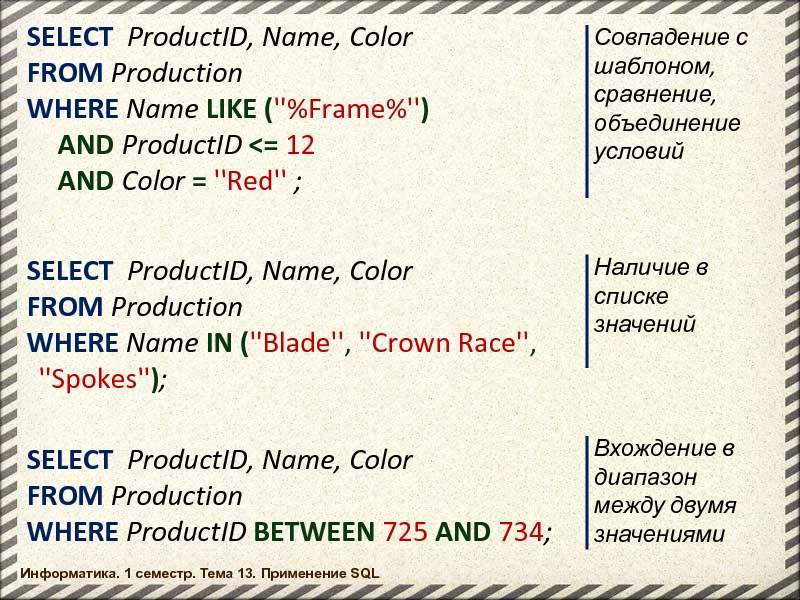Viewport: 800px width, 600px height.
Task: Click the "Наличие в списке значений" note
Action: coord(651,296)
